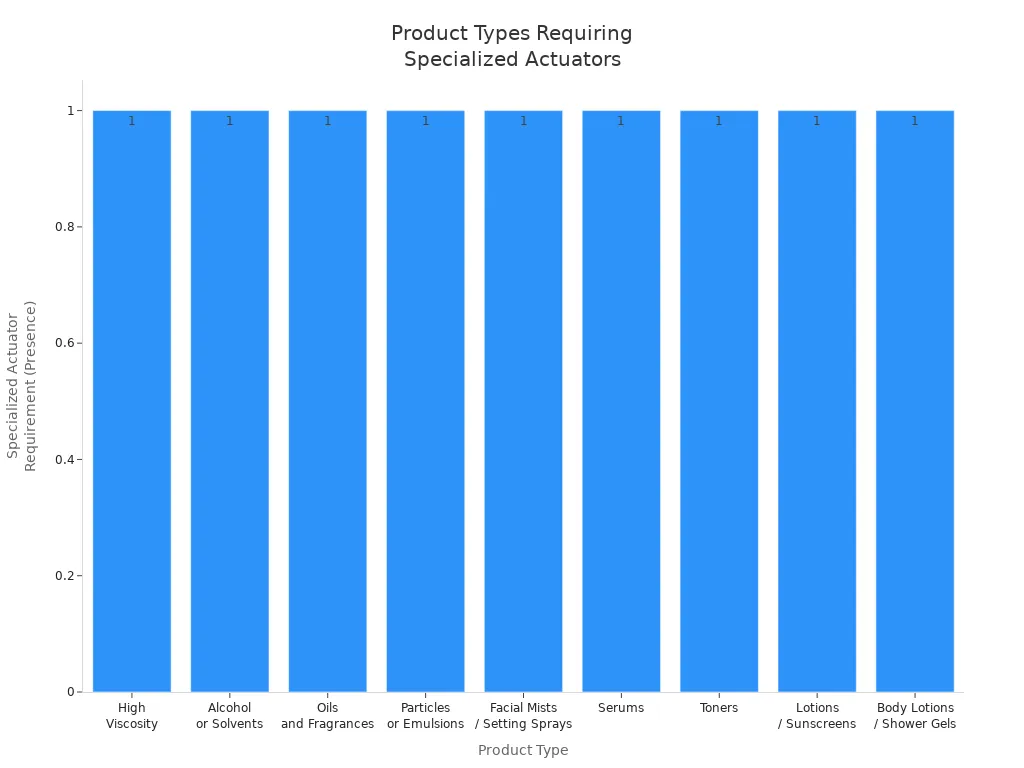
Task: Select the High Viscosity bar
Action: pos(132,400)
